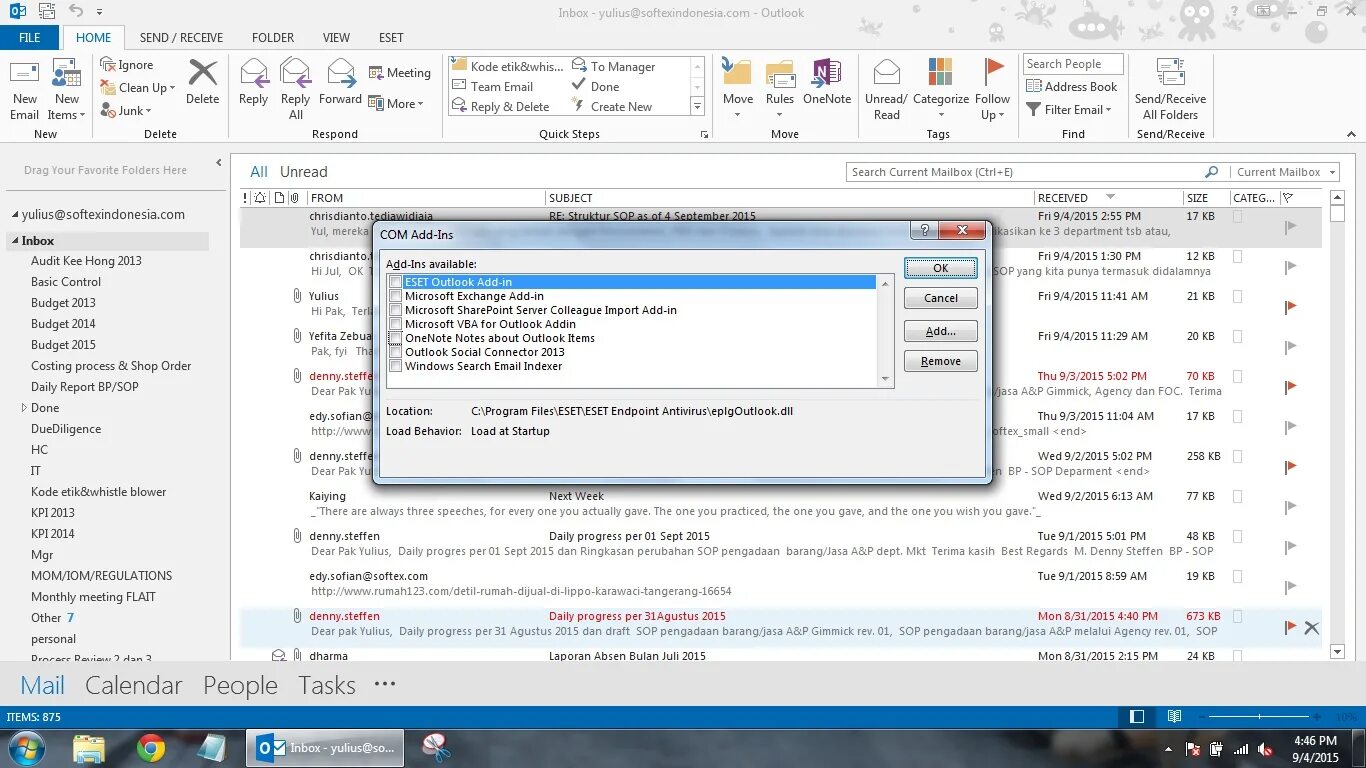Show only Unread messages
The width and height of the screenshot is (1366, 768).
pyautogui.click(x=303, y=172)
